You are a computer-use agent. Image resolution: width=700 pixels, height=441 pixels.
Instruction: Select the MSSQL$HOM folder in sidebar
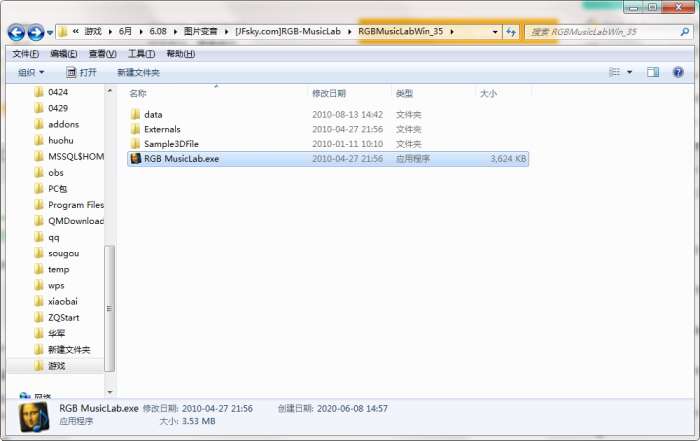click(76, 157)
